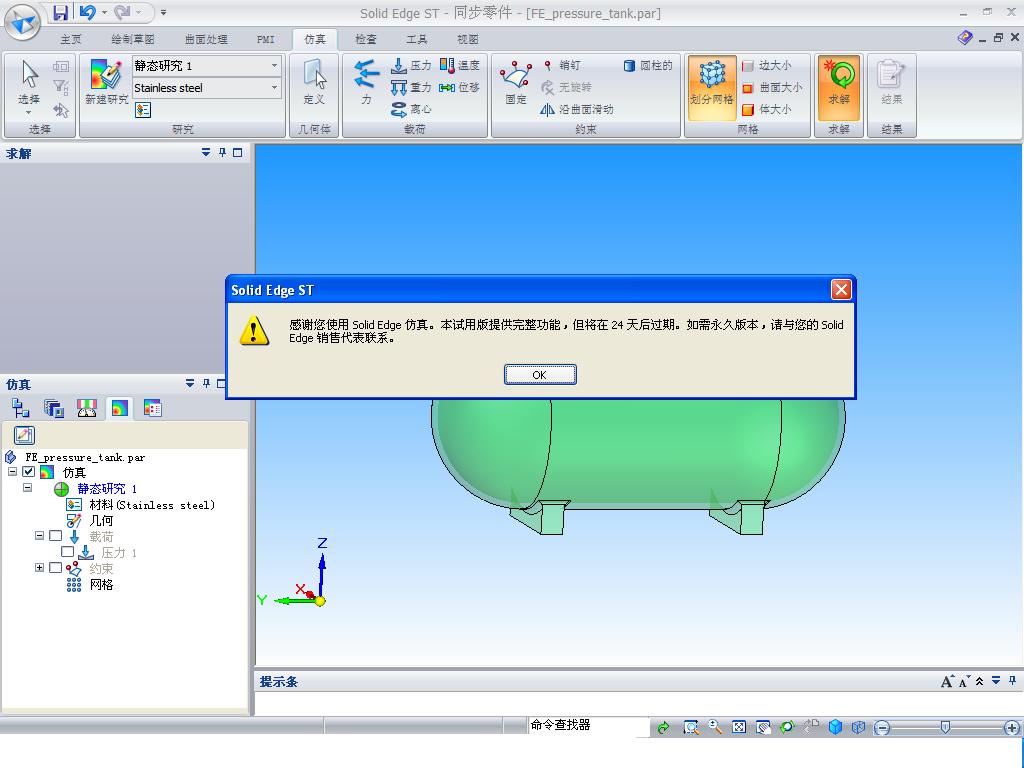Image resolution: width=1024 pixels, height=768 pixels.
Task: Select the 位移 displacement load
Action: click(459, 88)
